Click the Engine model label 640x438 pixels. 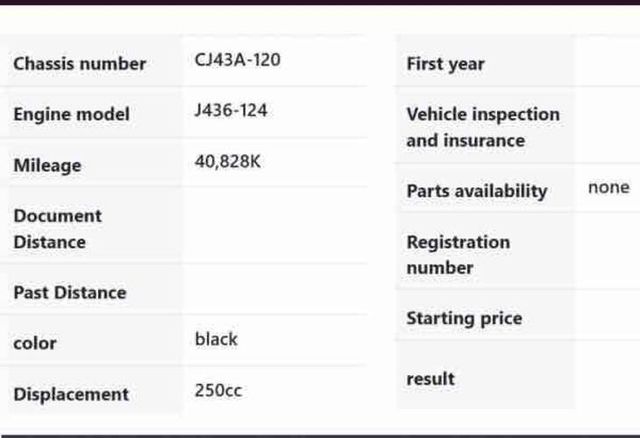point(71,115)
